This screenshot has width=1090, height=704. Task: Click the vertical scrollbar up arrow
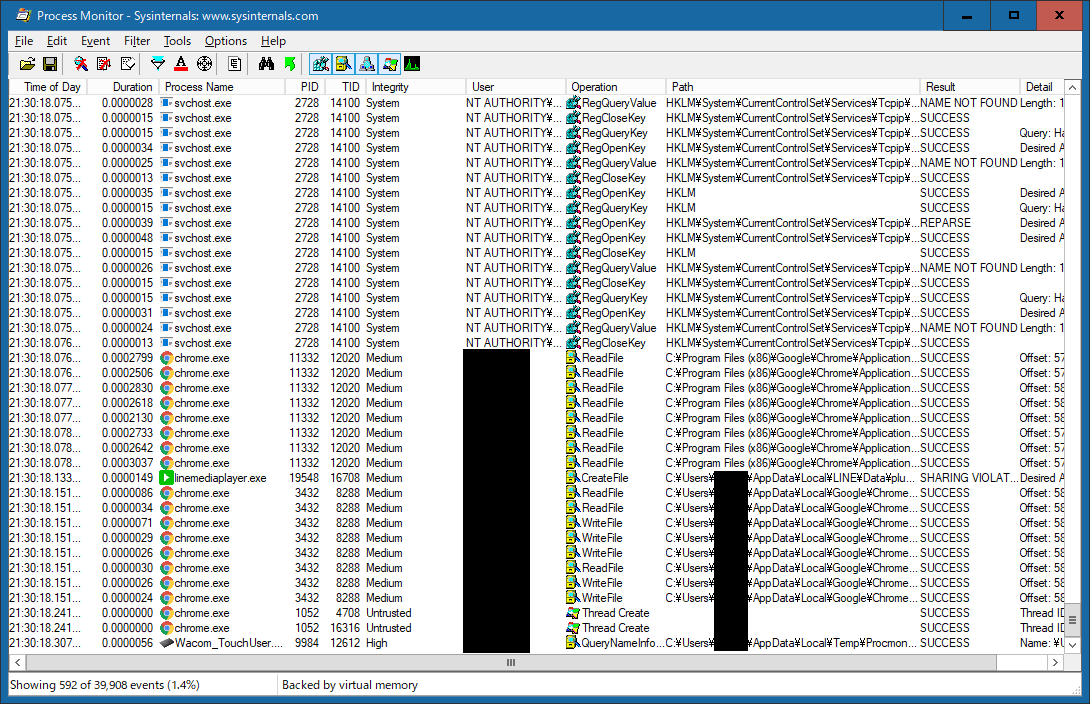pos(1073,88)
